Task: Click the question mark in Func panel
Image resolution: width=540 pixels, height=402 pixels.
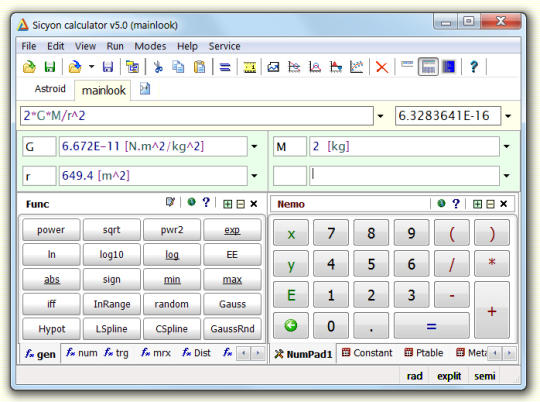Action: tap(206, 202)
